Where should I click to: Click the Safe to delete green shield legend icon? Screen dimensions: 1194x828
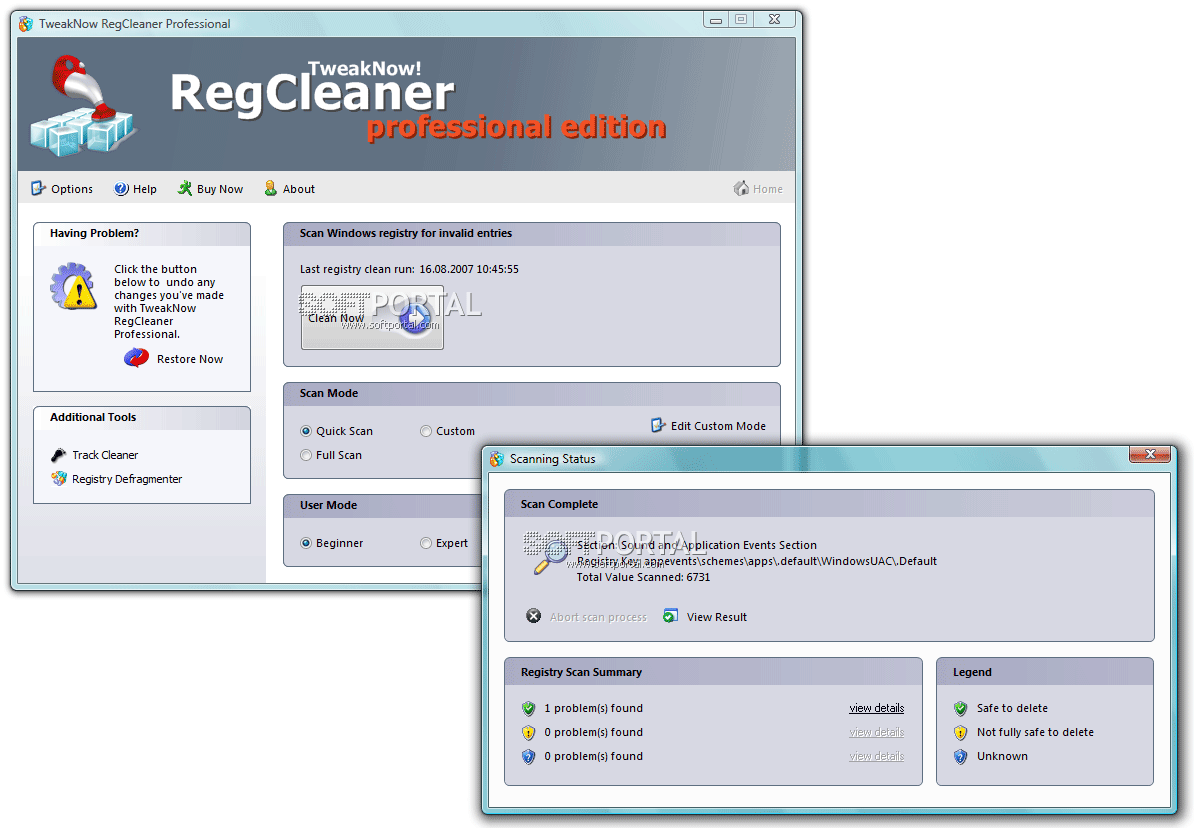[x=960, y=708]
